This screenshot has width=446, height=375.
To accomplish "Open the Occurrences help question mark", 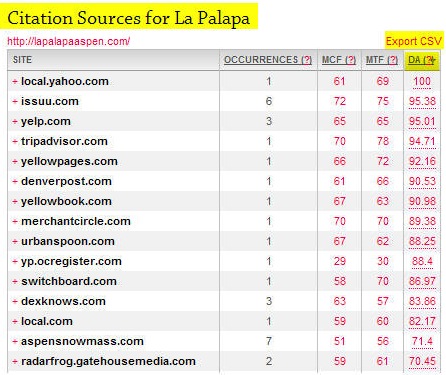I will click(x=306, y=60).
